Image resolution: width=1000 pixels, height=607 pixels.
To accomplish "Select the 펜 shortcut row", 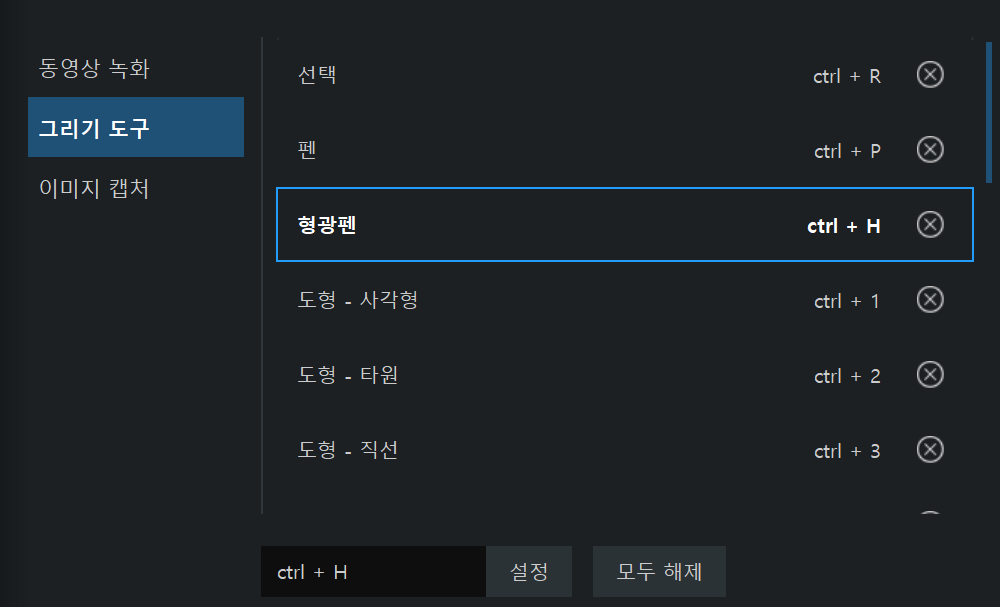I will coord(625,150).
